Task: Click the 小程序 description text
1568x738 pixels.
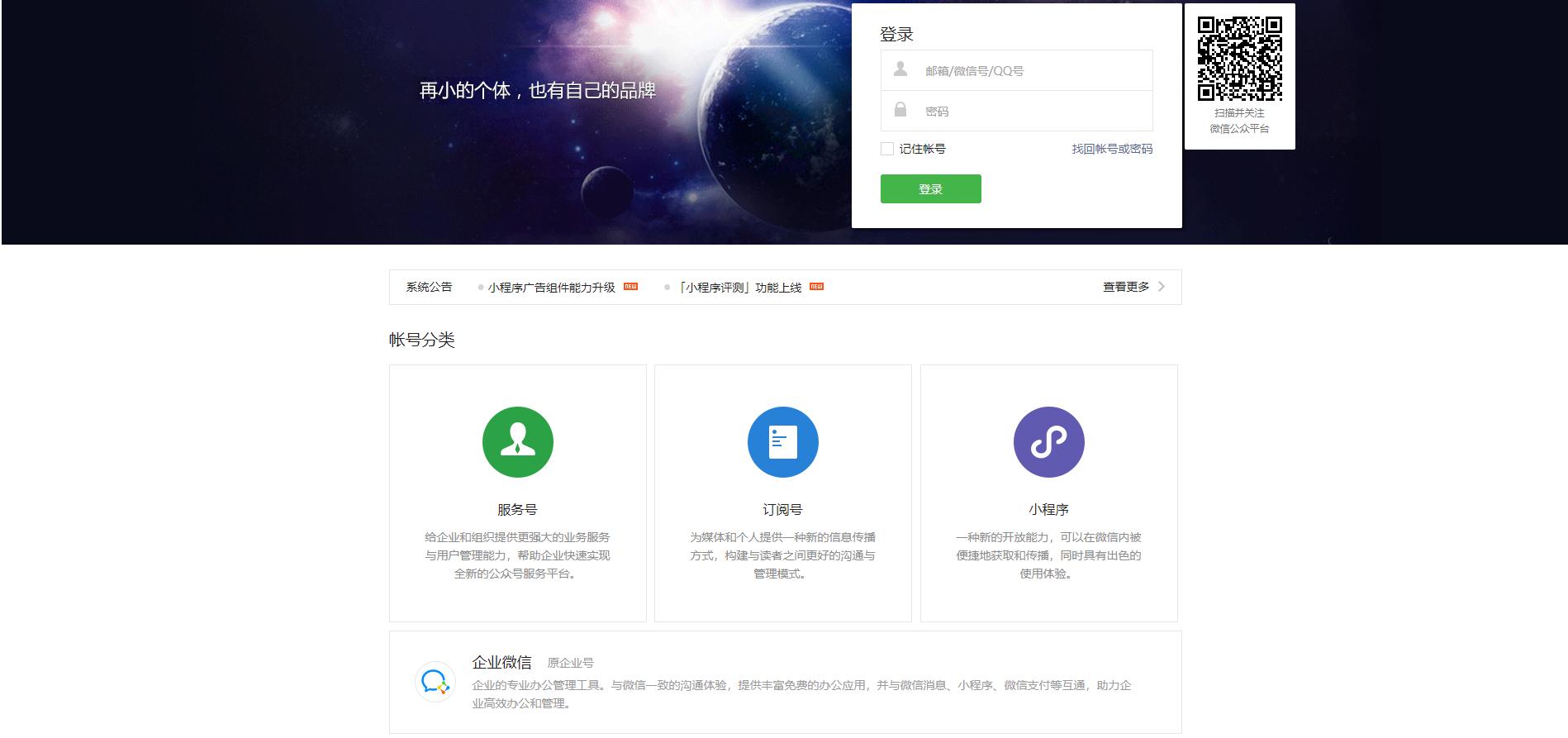Action: coord(1048,555)
